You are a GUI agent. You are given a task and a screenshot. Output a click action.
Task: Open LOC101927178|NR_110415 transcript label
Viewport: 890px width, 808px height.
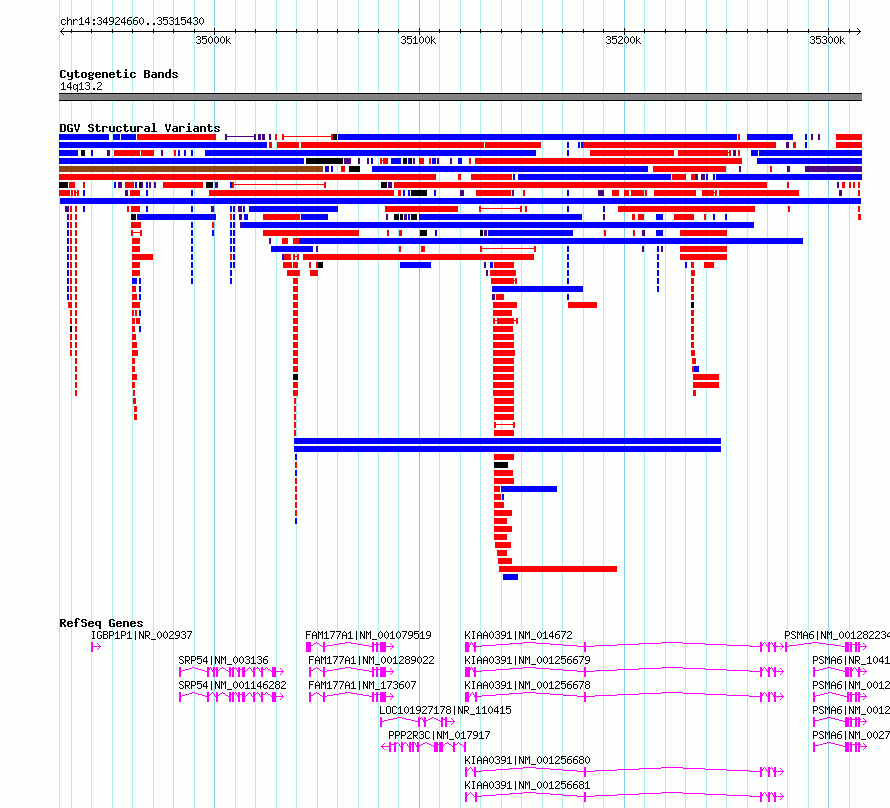tap(445, 710)
